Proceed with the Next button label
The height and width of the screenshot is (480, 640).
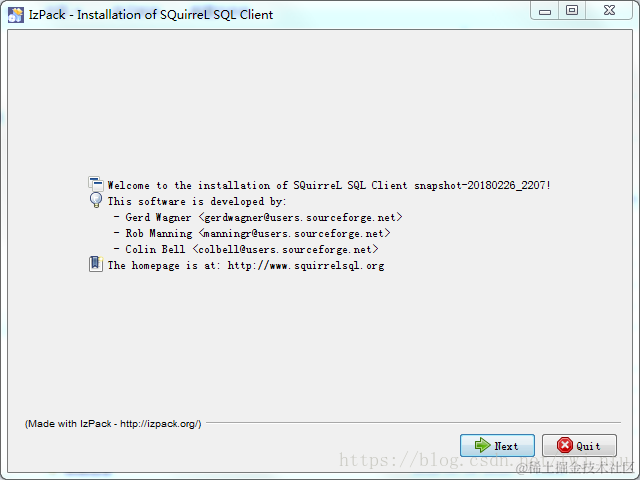click(x=506, y=447)
